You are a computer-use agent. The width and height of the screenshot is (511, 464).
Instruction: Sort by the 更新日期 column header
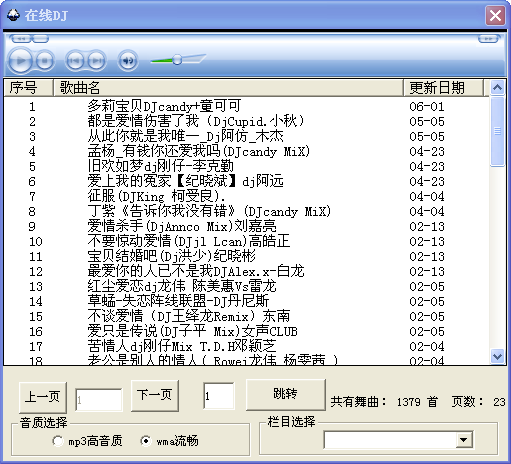[x=443, y=88]
